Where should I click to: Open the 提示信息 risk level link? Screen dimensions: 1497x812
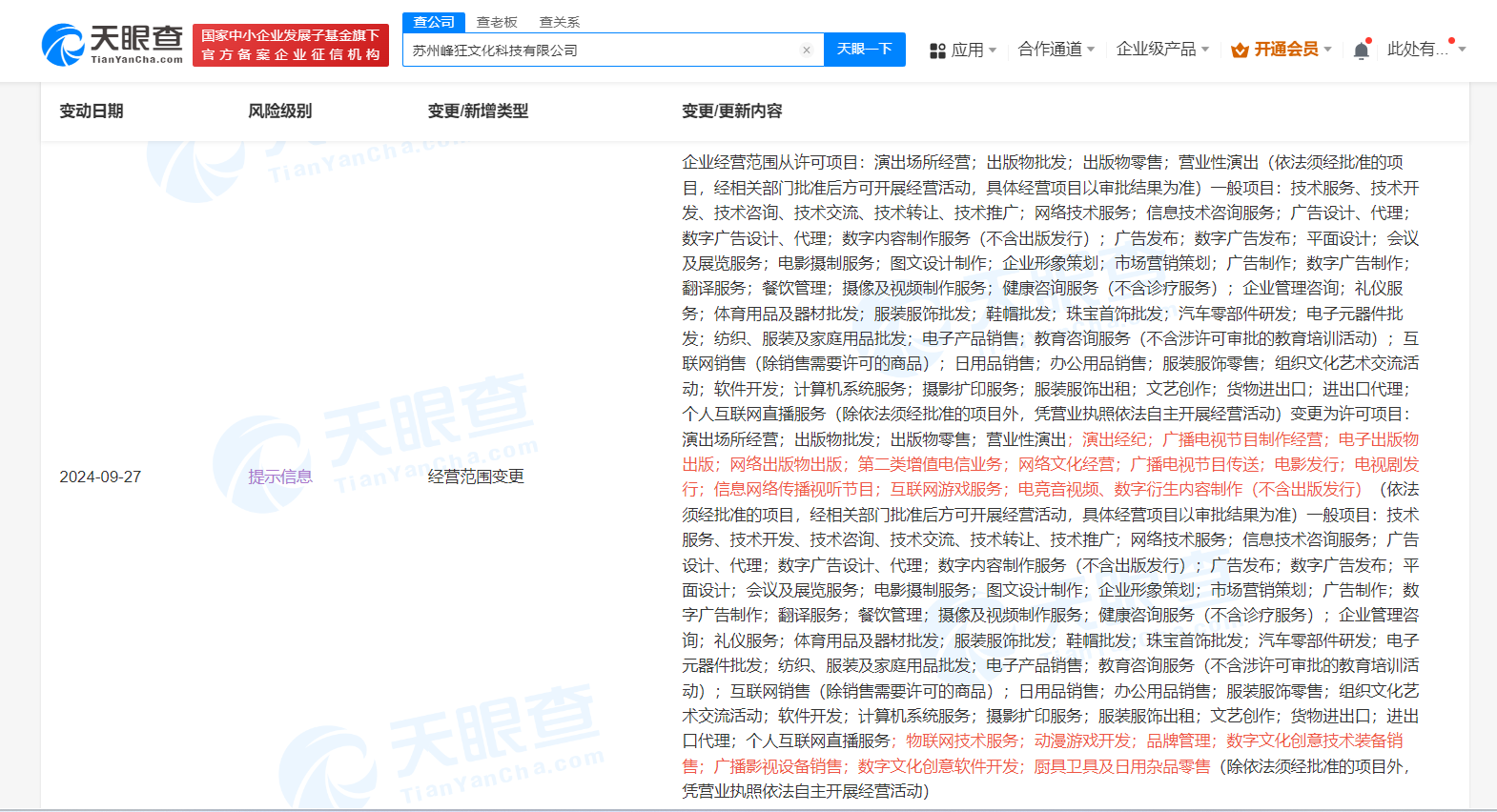280,477
